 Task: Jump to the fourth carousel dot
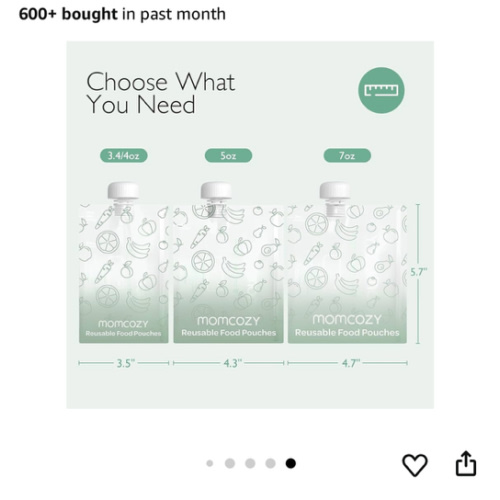[270, 463]
